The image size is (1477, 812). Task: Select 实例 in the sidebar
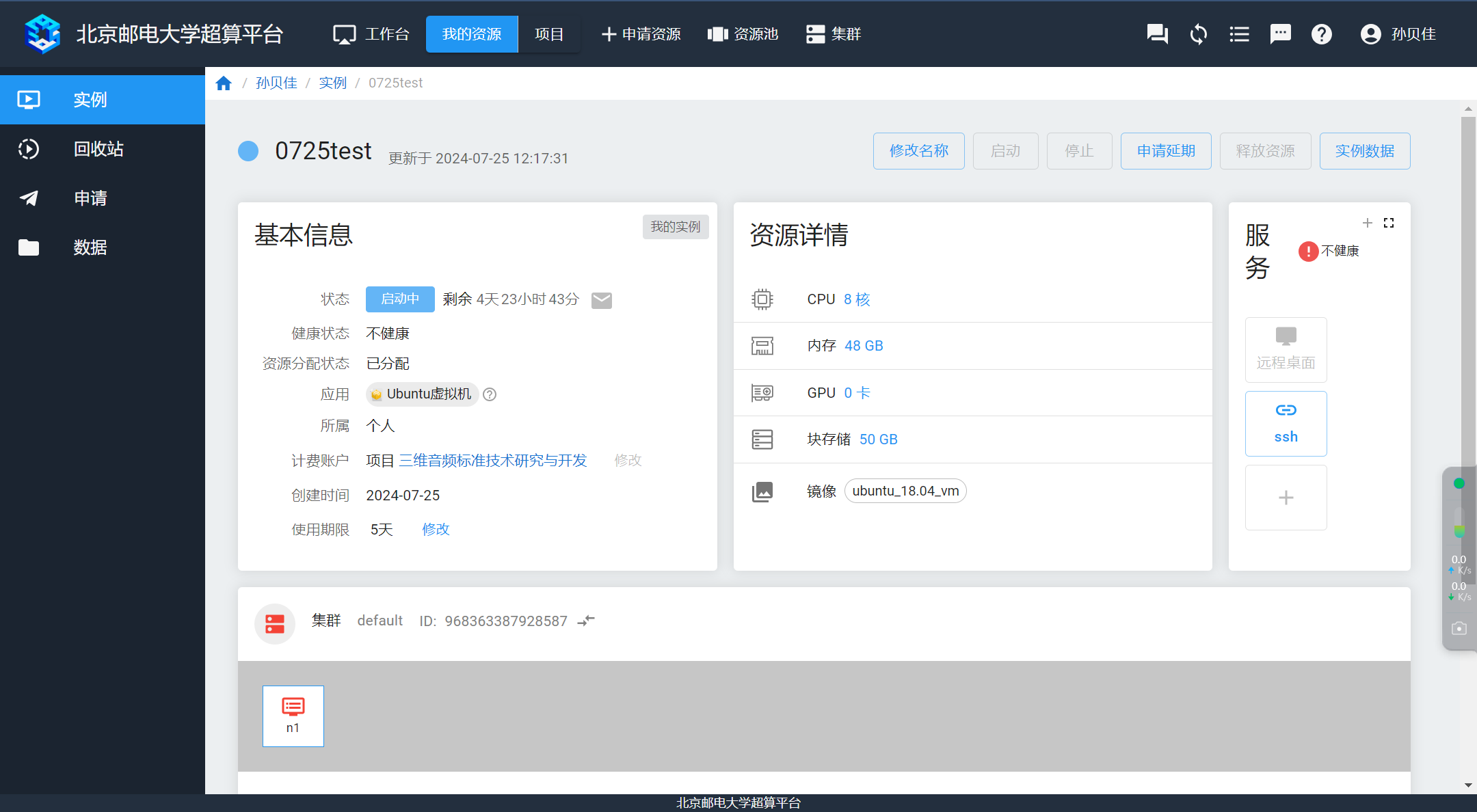coord(103,100)
